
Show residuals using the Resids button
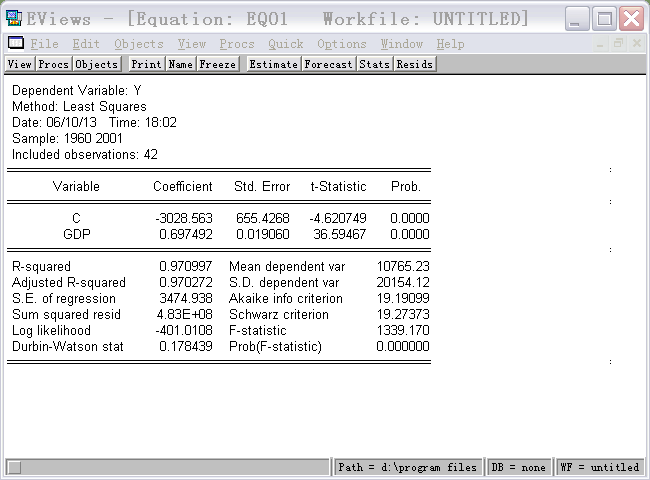(414, 64)
